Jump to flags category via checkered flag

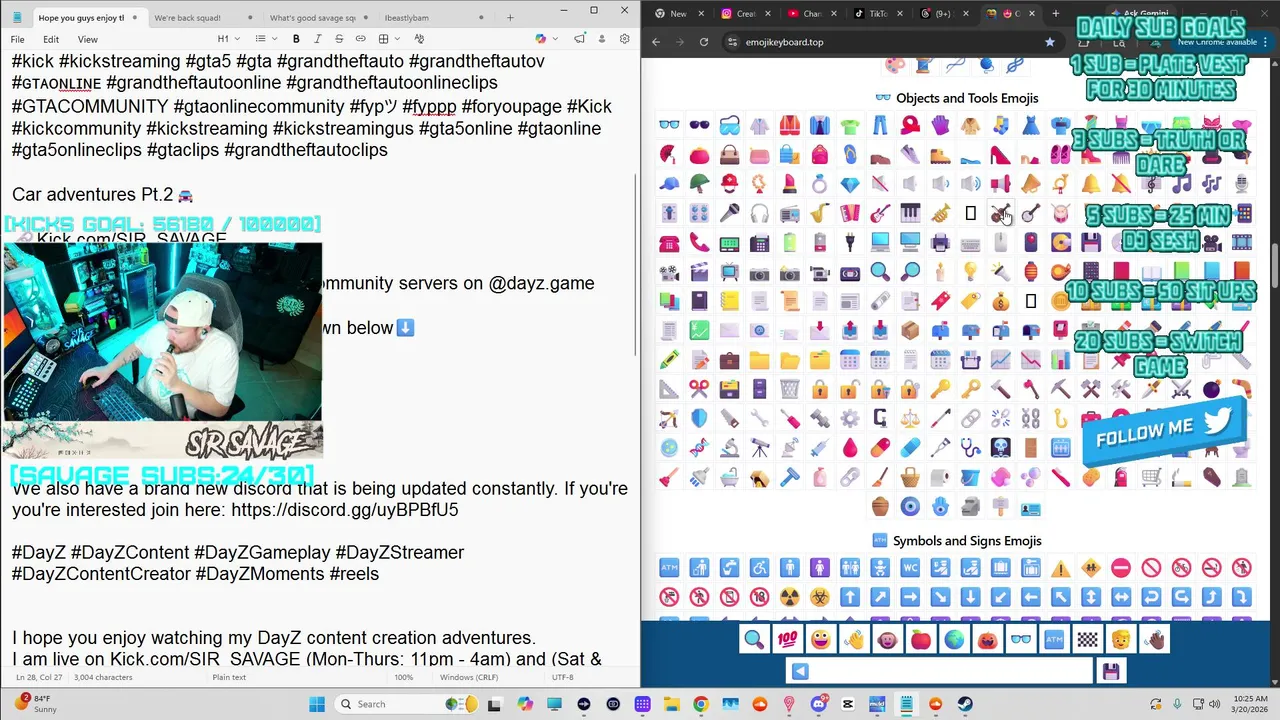point(1087,640)
